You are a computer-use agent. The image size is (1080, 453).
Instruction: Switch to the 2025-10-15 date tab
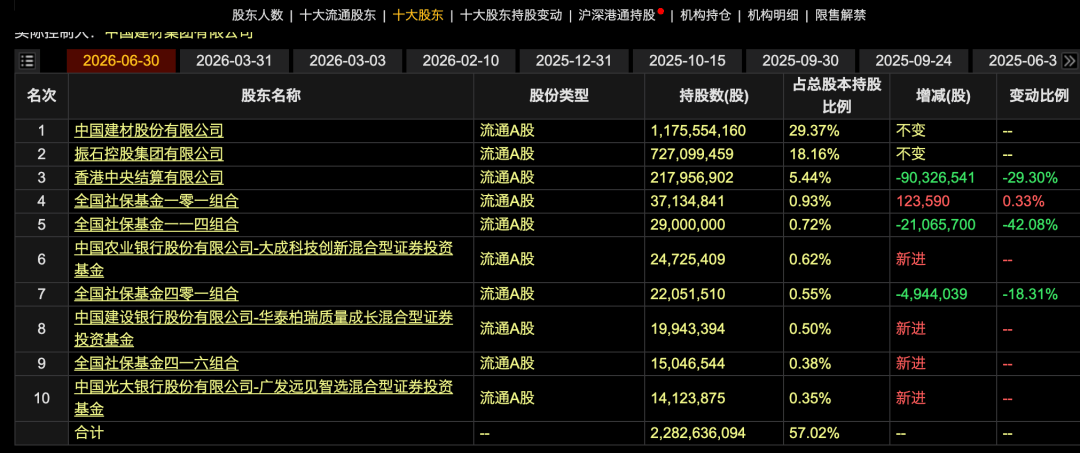[x=687, y=61]
